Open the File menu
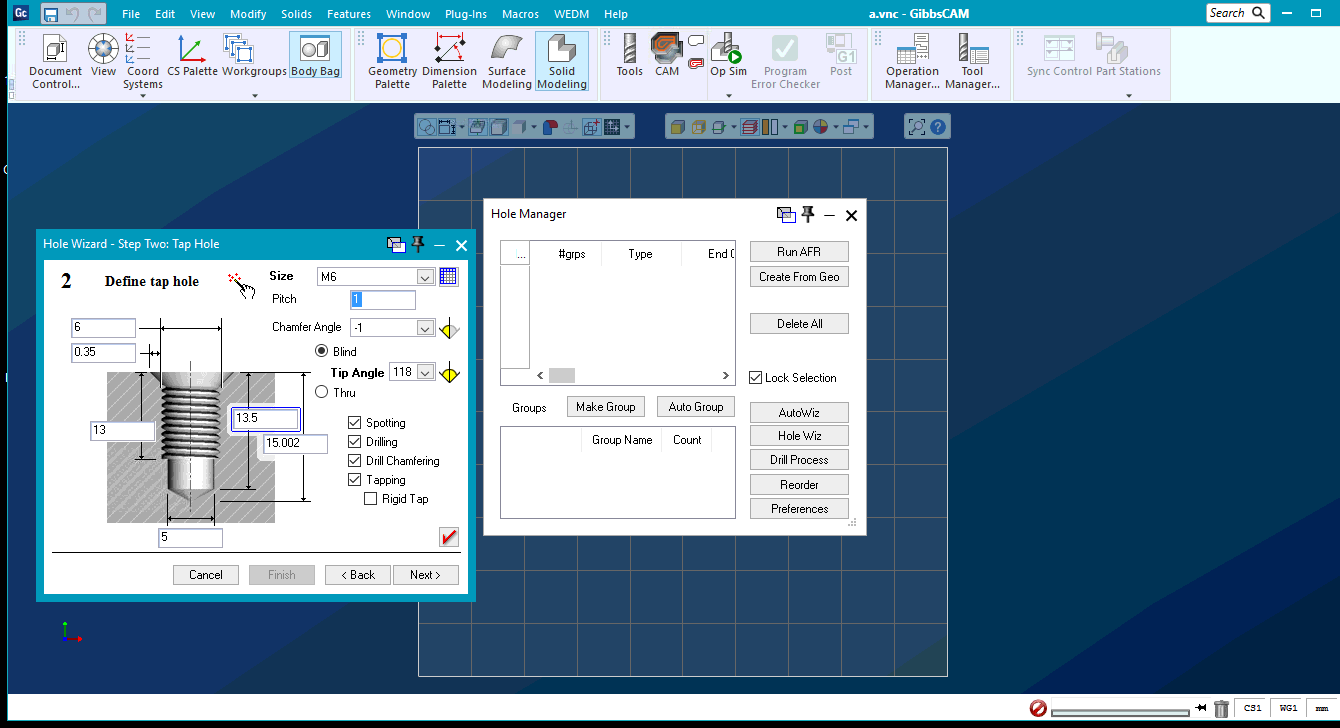This screenshot has width=1340, height=728. (x=131, y=14)
